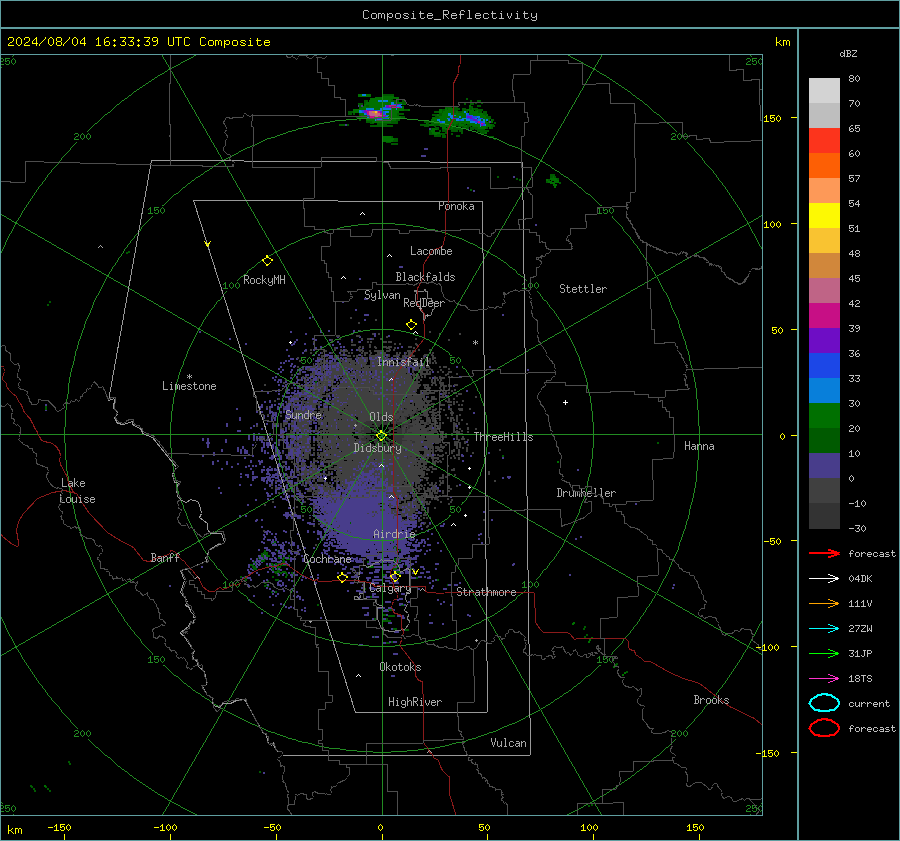
Task: Click the magenta 18TS arrow icon
Action: tap(824, 679)
